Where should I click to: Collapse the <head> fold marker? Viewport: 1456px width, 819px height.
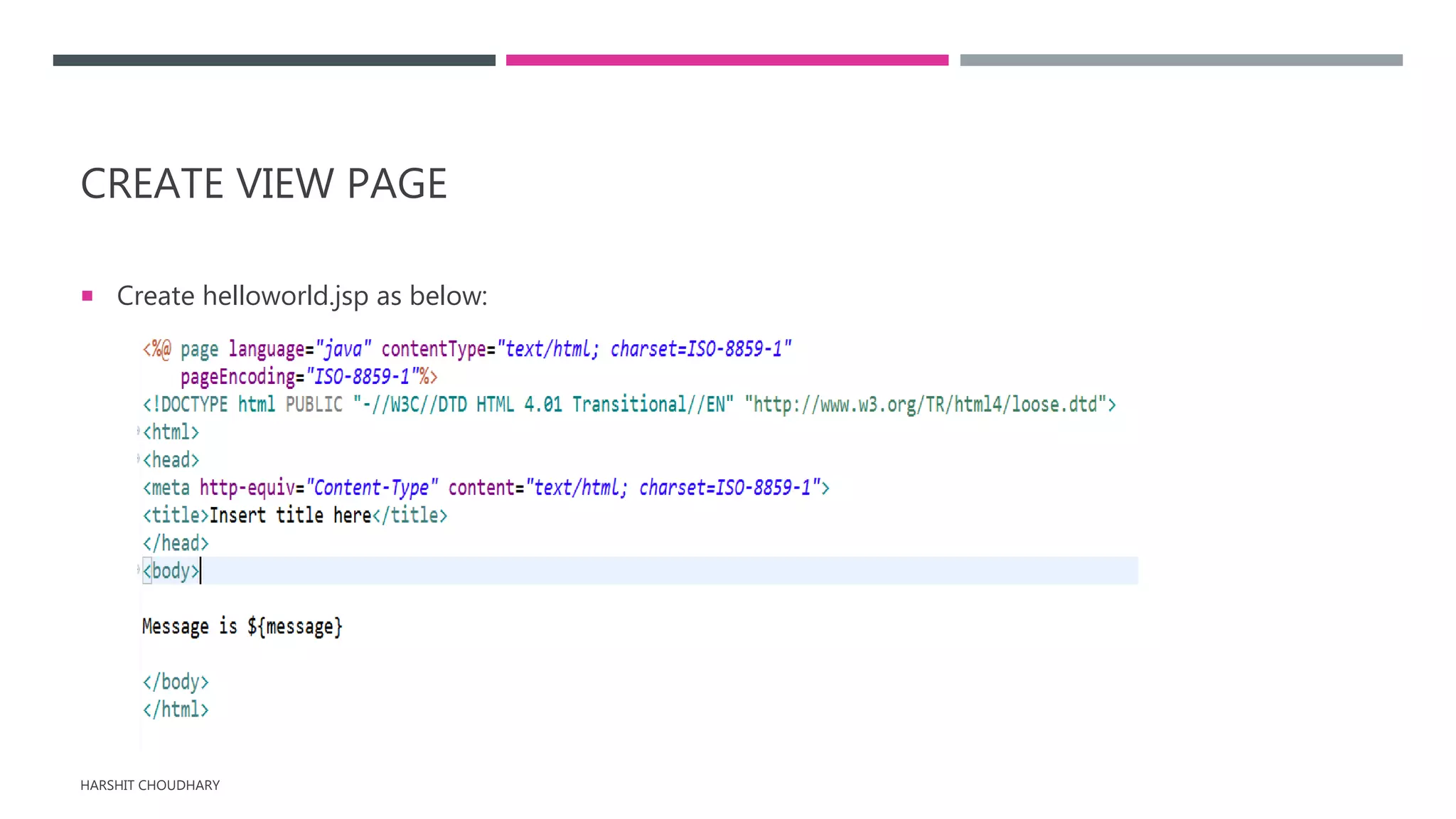click(x=139, y=459)
